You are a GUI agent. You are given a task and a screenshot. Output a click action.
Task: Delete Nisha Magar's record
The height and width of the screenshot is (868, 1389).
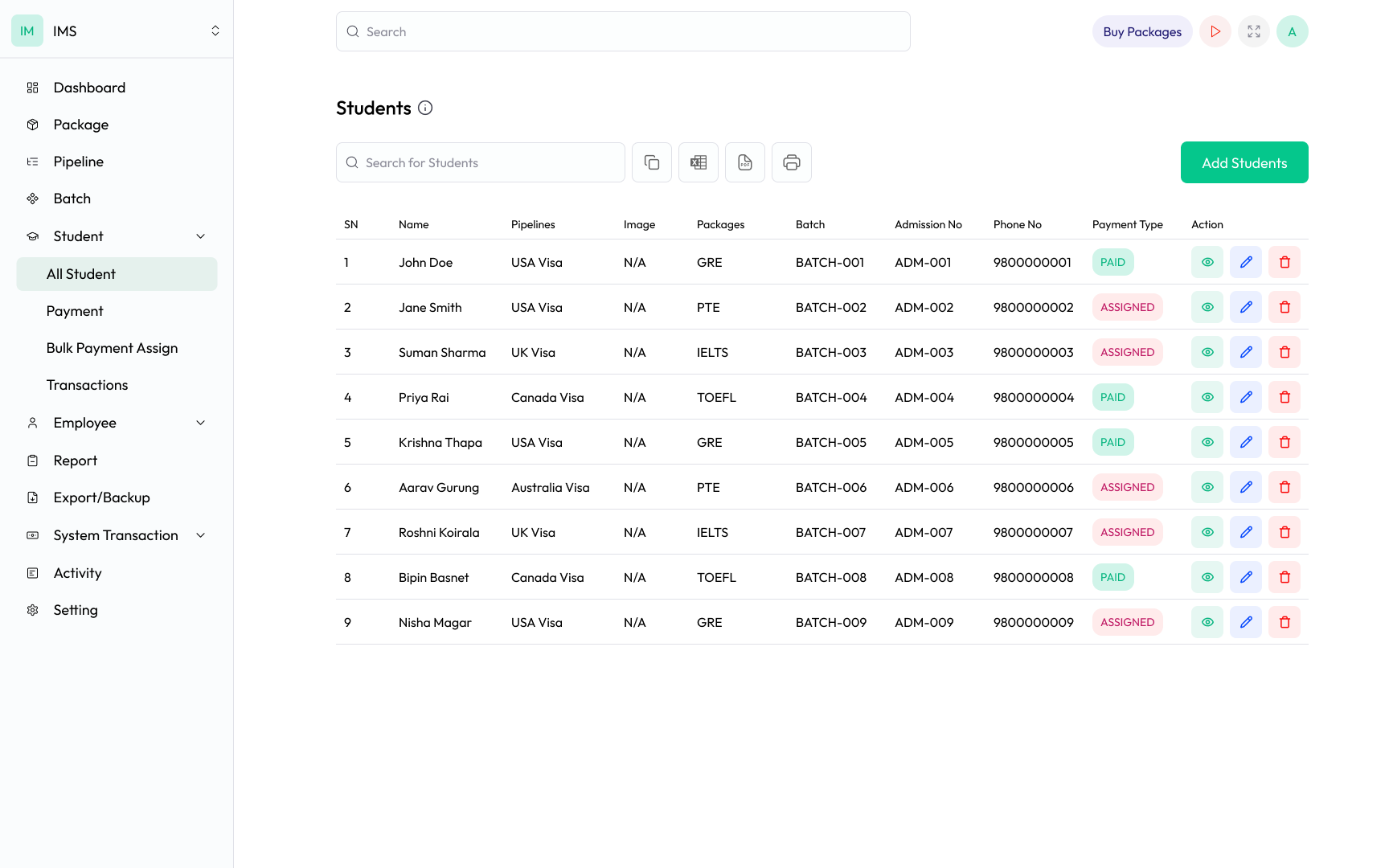click(x=1285, y=622)
